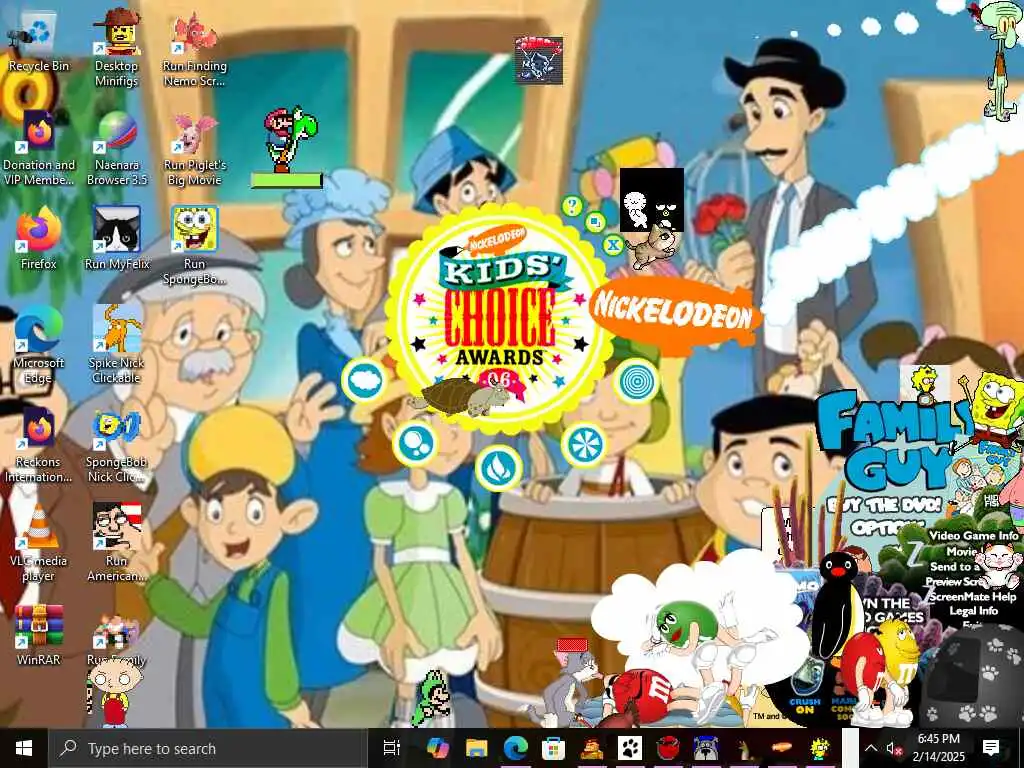1024x768 pixels.
Task: Open Task View on taskbar
Action: point(391,748)
